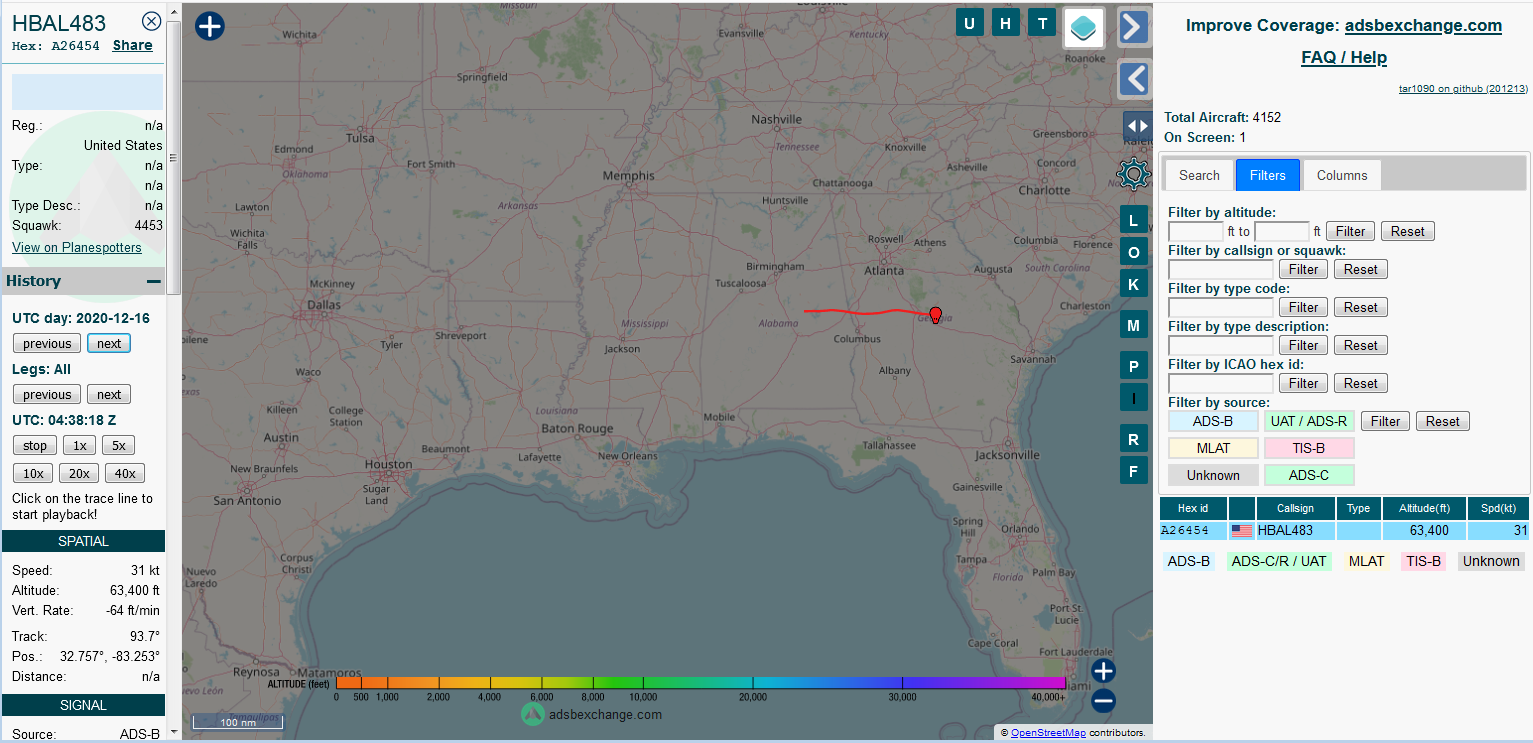Image resolution: width=1533 pixels, height=743 pixels.
Task: Zoom in the map with plus icon
Action: tap(1103, 671)
